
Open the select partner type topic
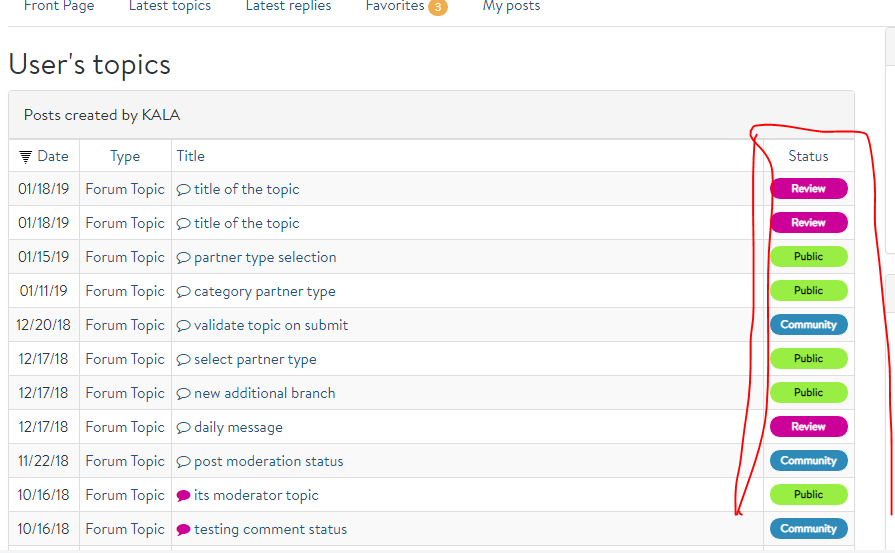255,359
